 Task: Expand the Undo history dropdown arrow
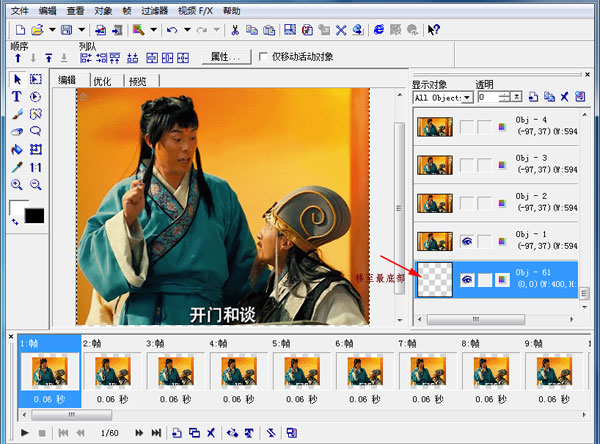tap(187, 29)
